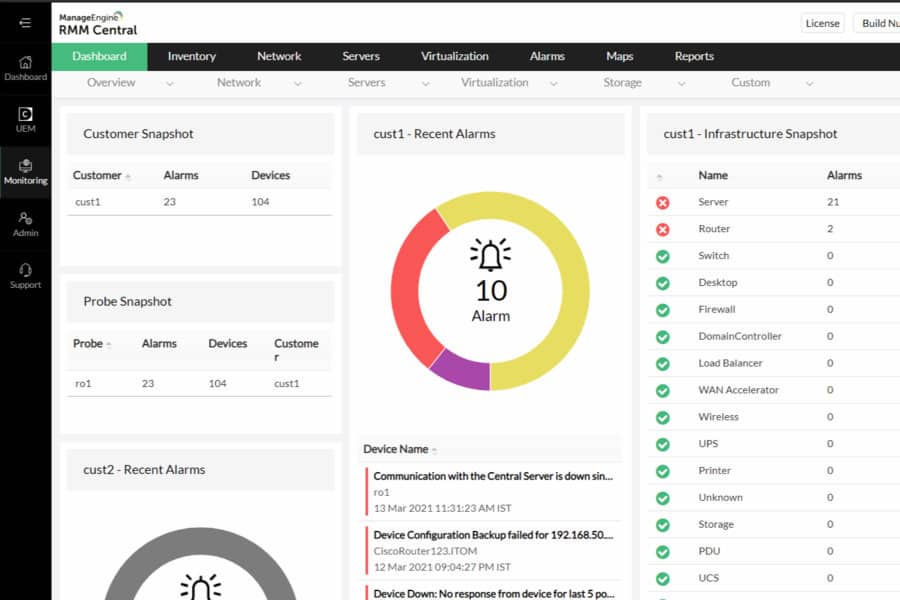Click the green status icon beside Storage row
Image resolution: width=900 pixels, height=600 pixels.
point(662,525)
